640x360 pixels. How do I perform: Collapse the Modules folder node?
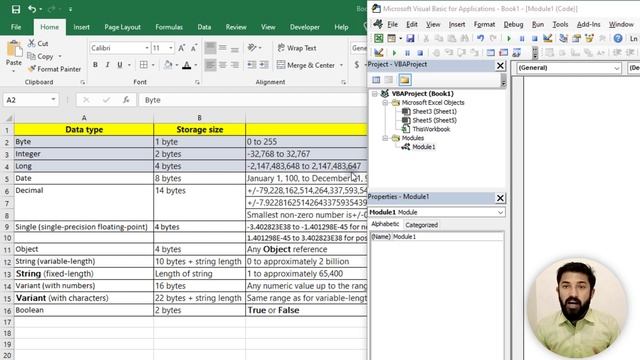tap(384, 138)
